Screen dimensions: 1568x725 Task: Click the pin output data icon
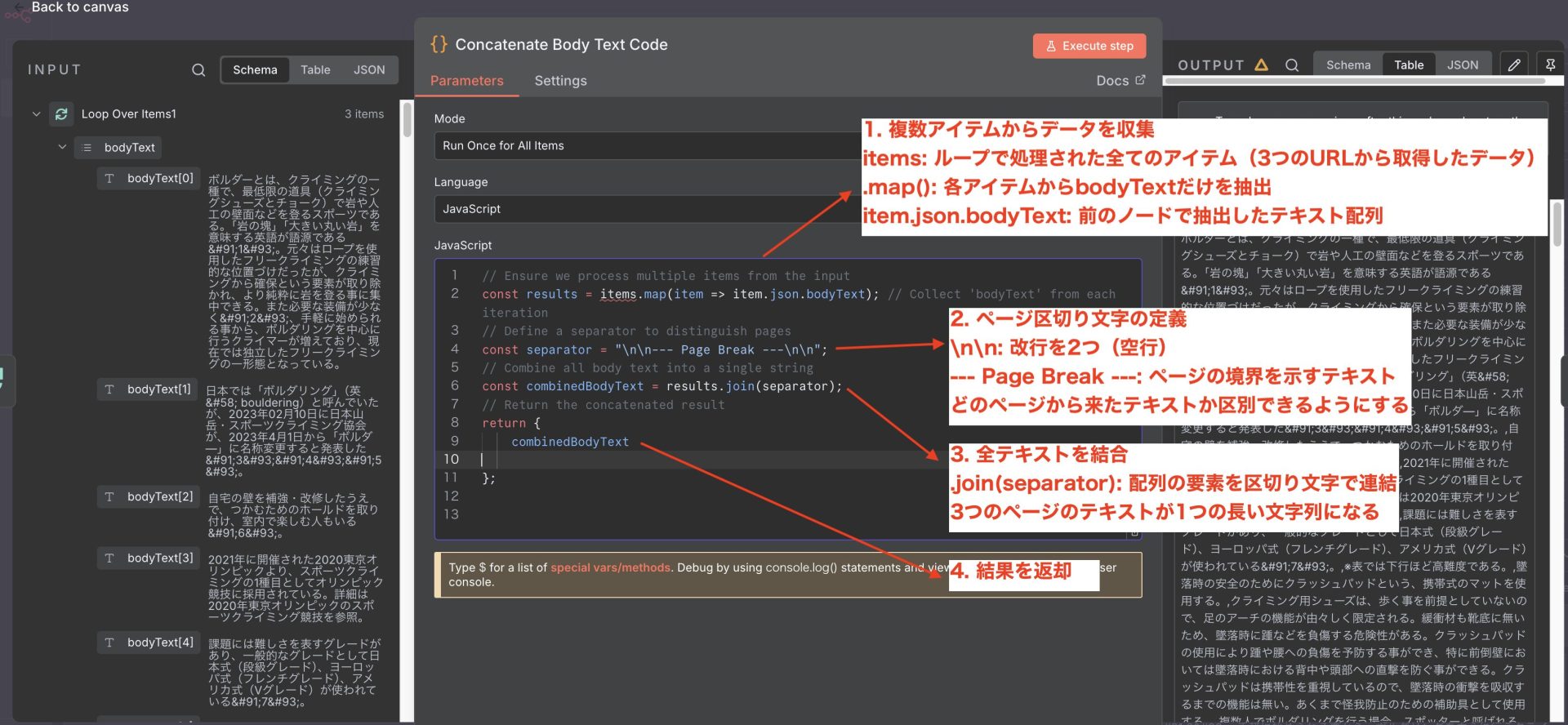(x=1550, y=65)
